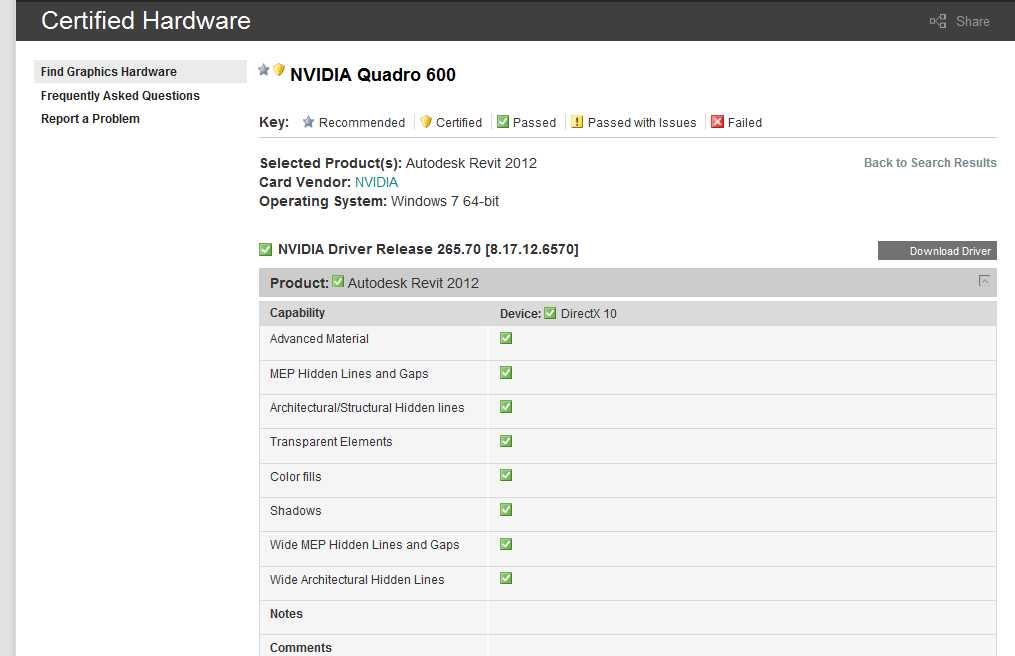Click the Certified Hardware page title

point(146,21)
